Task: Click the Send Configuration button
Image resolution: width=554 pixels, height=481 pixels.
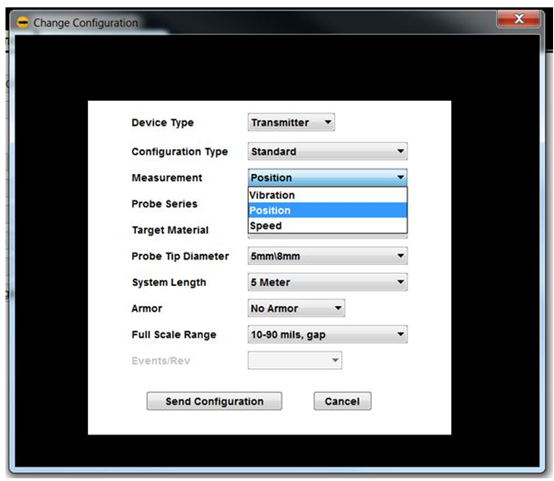Action: pyautogui.click(x=214, y=401)
